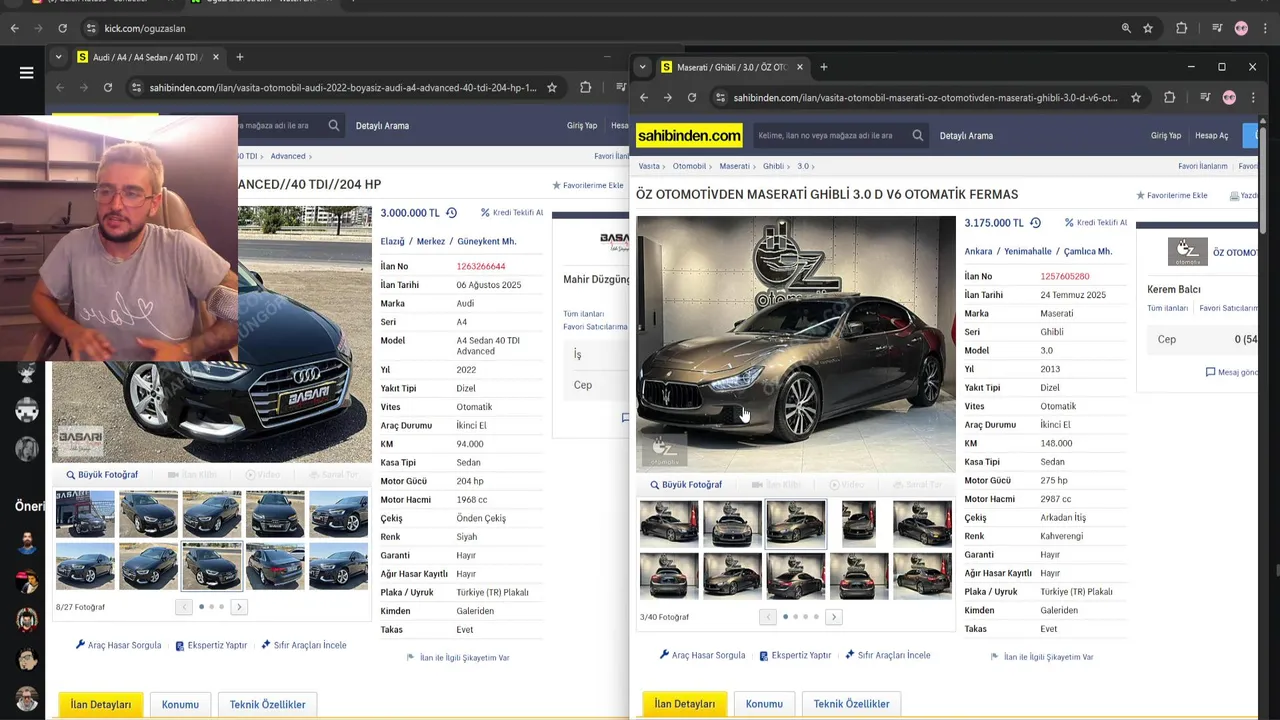Click Giriş Yap in Maserati window

click(1166, 135)
